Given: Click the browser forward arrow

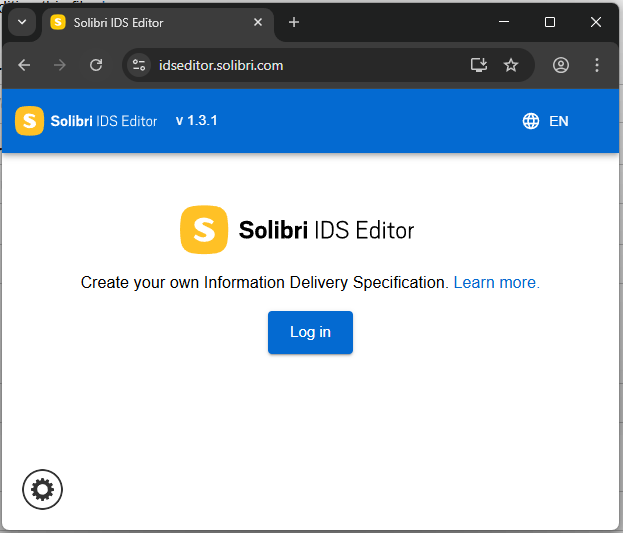Looking at the screenshot, I should click(x=60, y=65).
